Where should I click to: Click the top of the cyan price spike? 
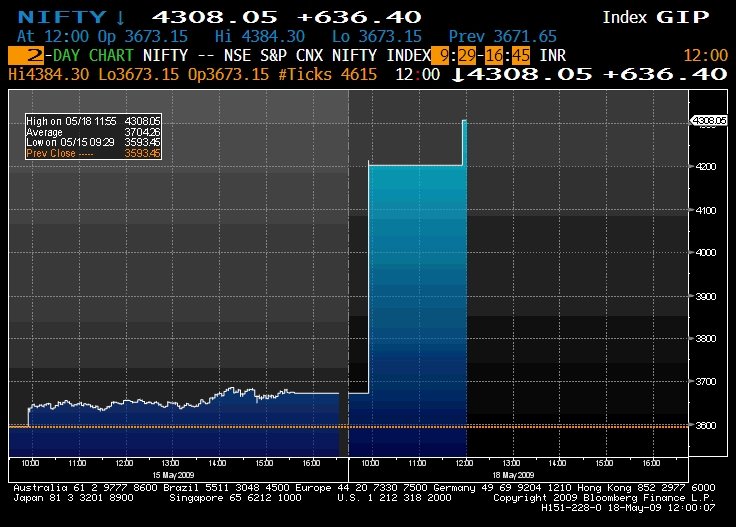point(465,121)
